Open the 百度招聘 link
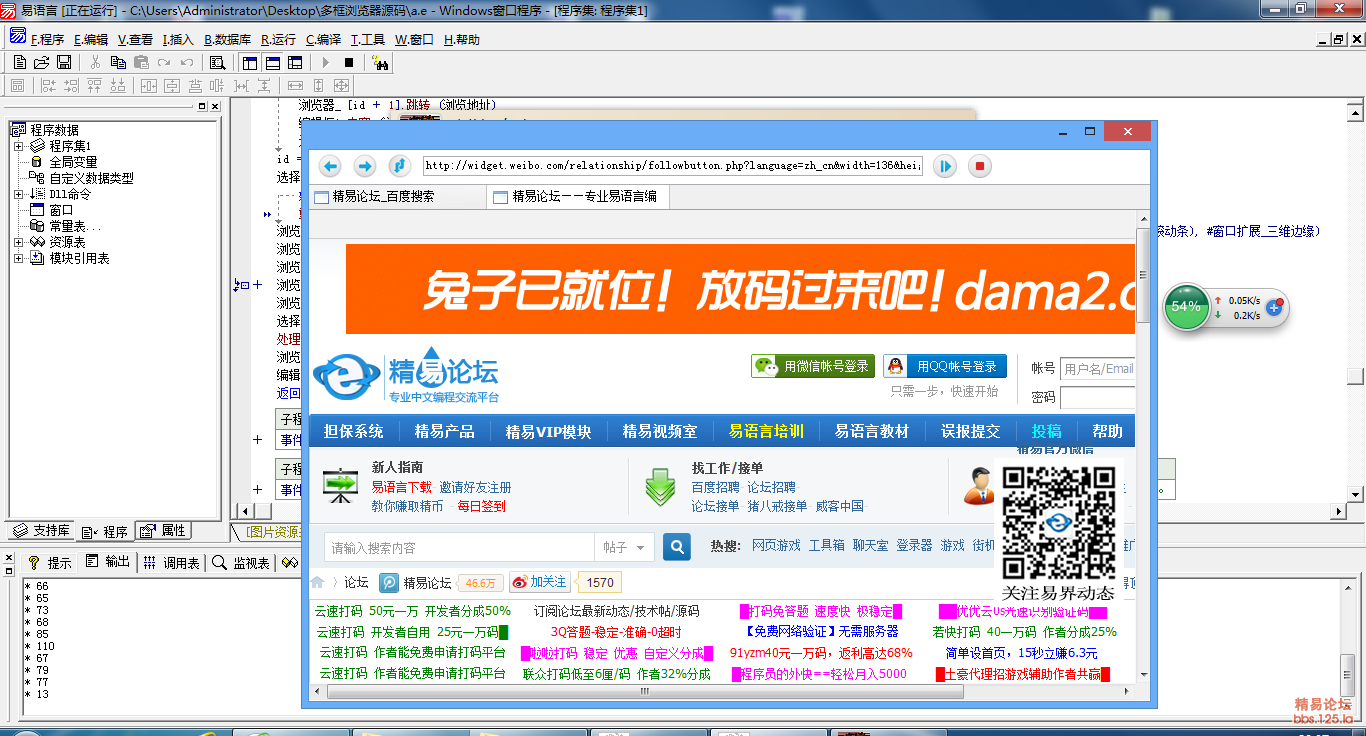Image resolution: width=1366 pixels, height=736 pixels. coord(716,487)
